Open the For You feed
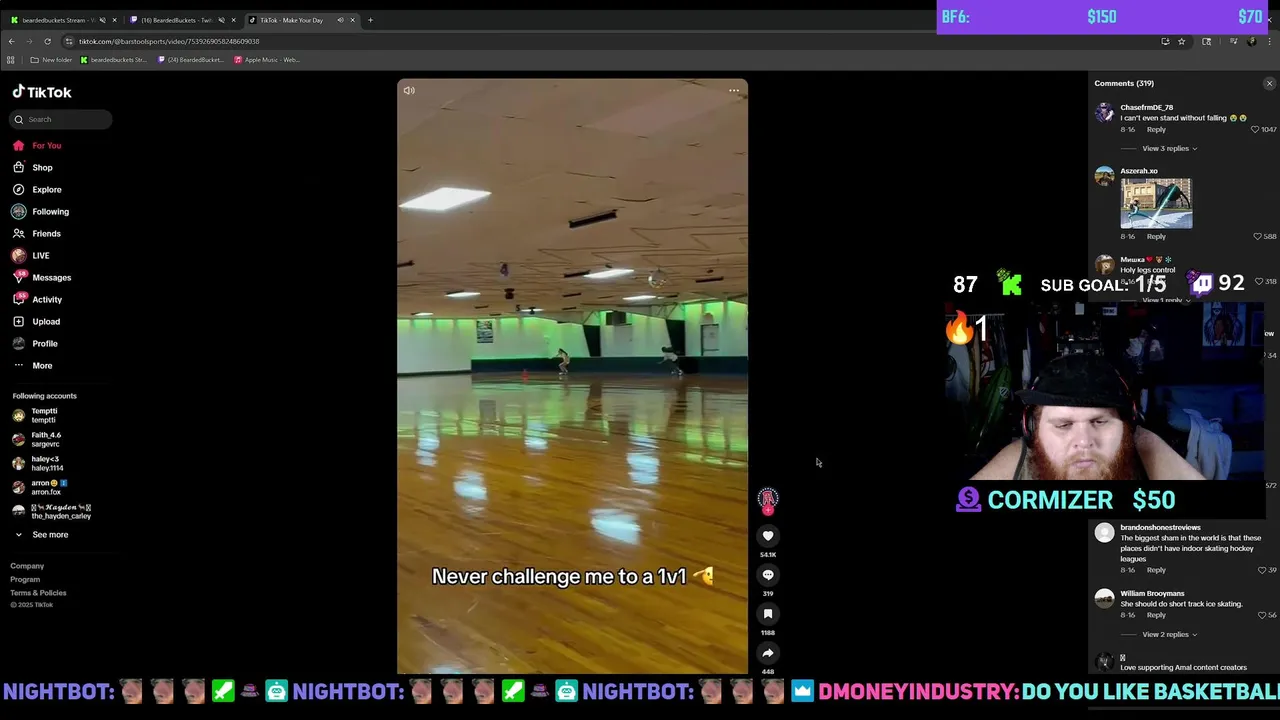 (37, 145)
